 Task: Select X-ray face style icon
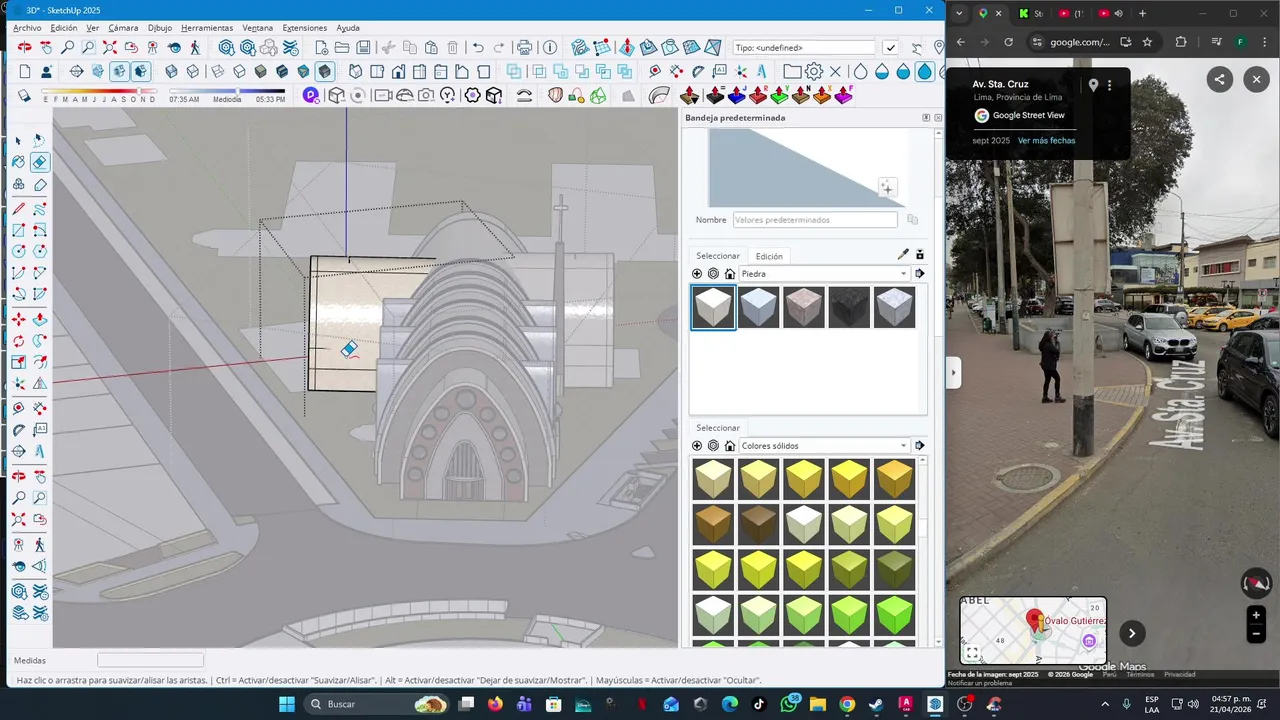click(x=171, y=71)
